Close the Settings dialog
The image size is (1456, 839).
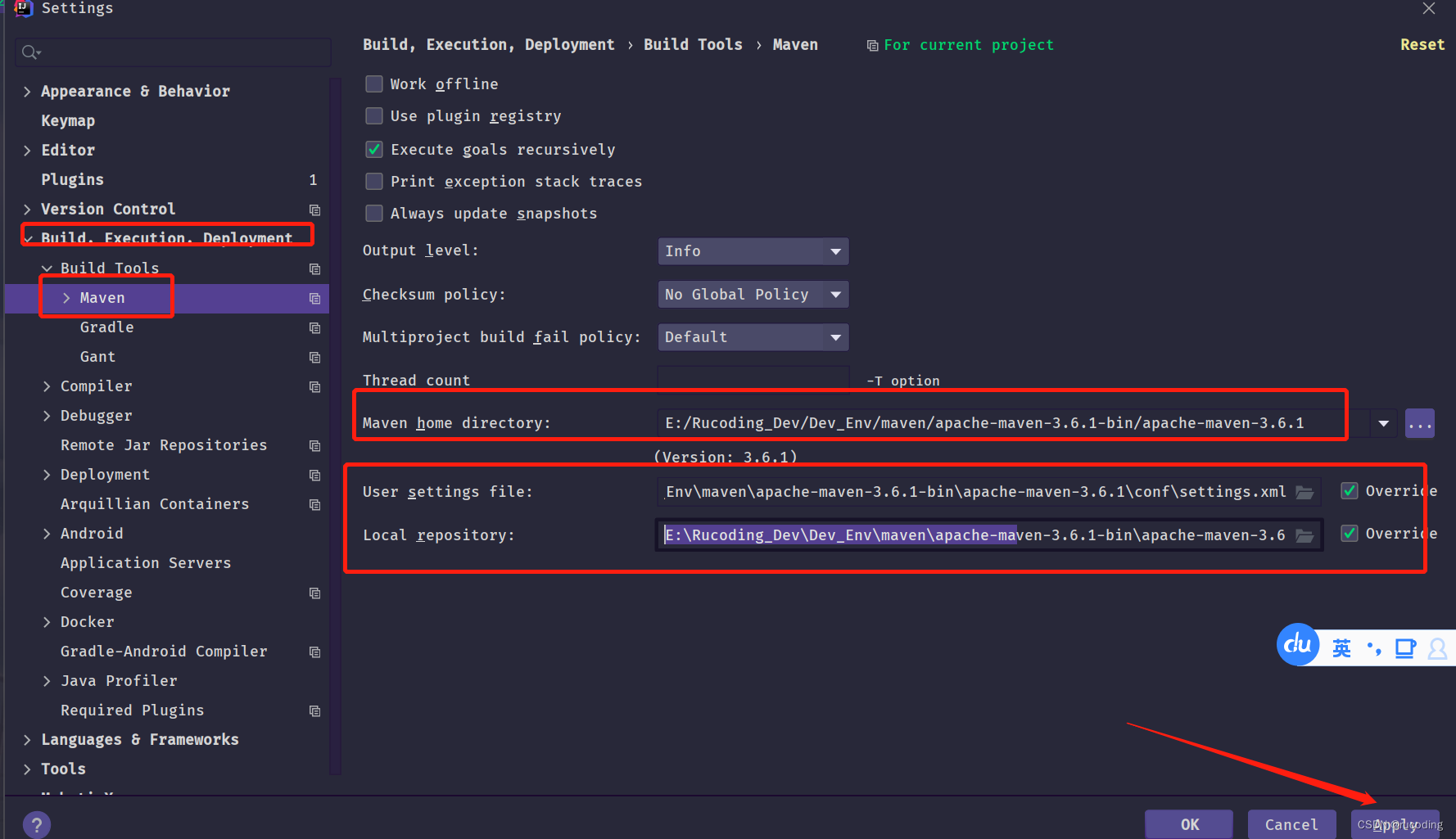coord(1429,8)
